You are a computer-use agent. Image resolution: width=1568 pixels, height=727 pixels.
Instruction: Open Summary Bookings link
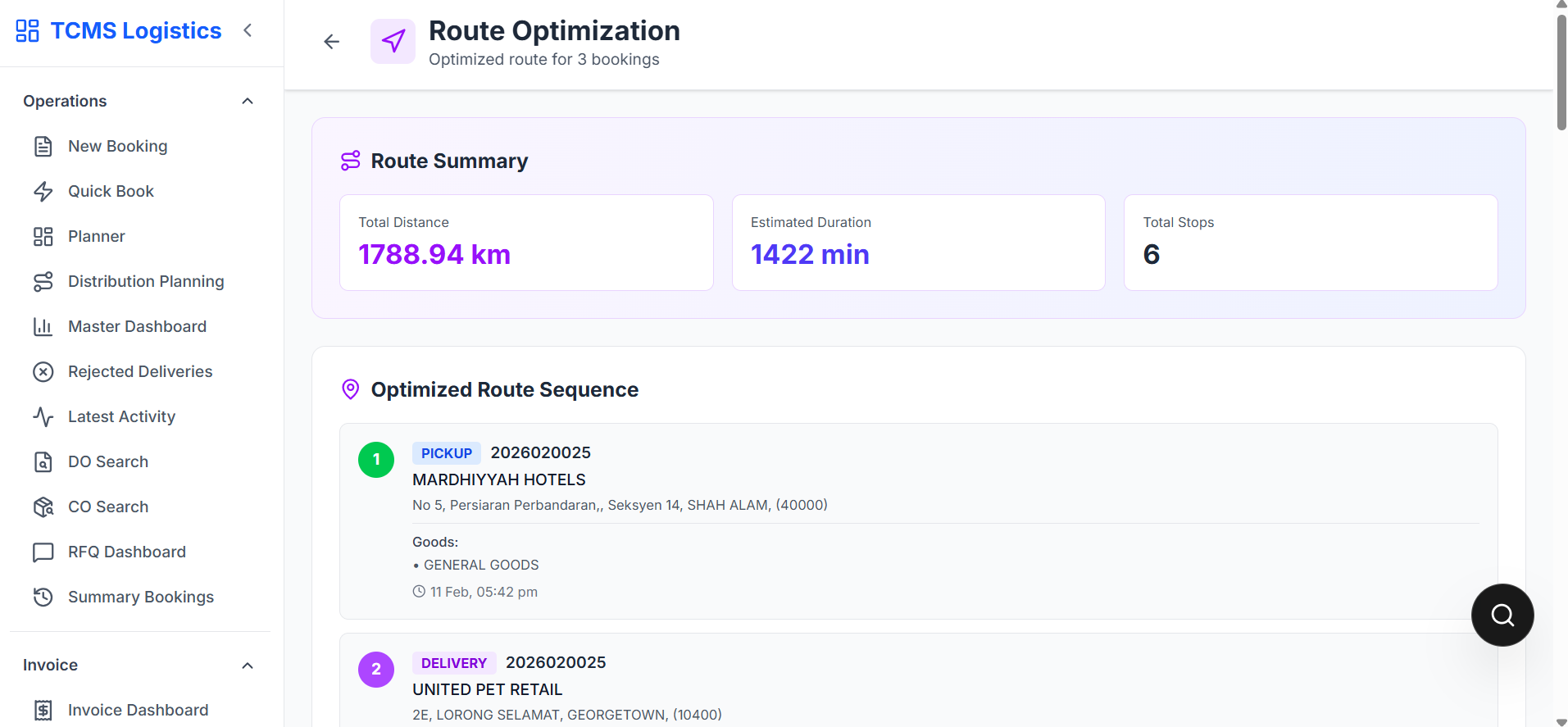[x=142, y=598]
